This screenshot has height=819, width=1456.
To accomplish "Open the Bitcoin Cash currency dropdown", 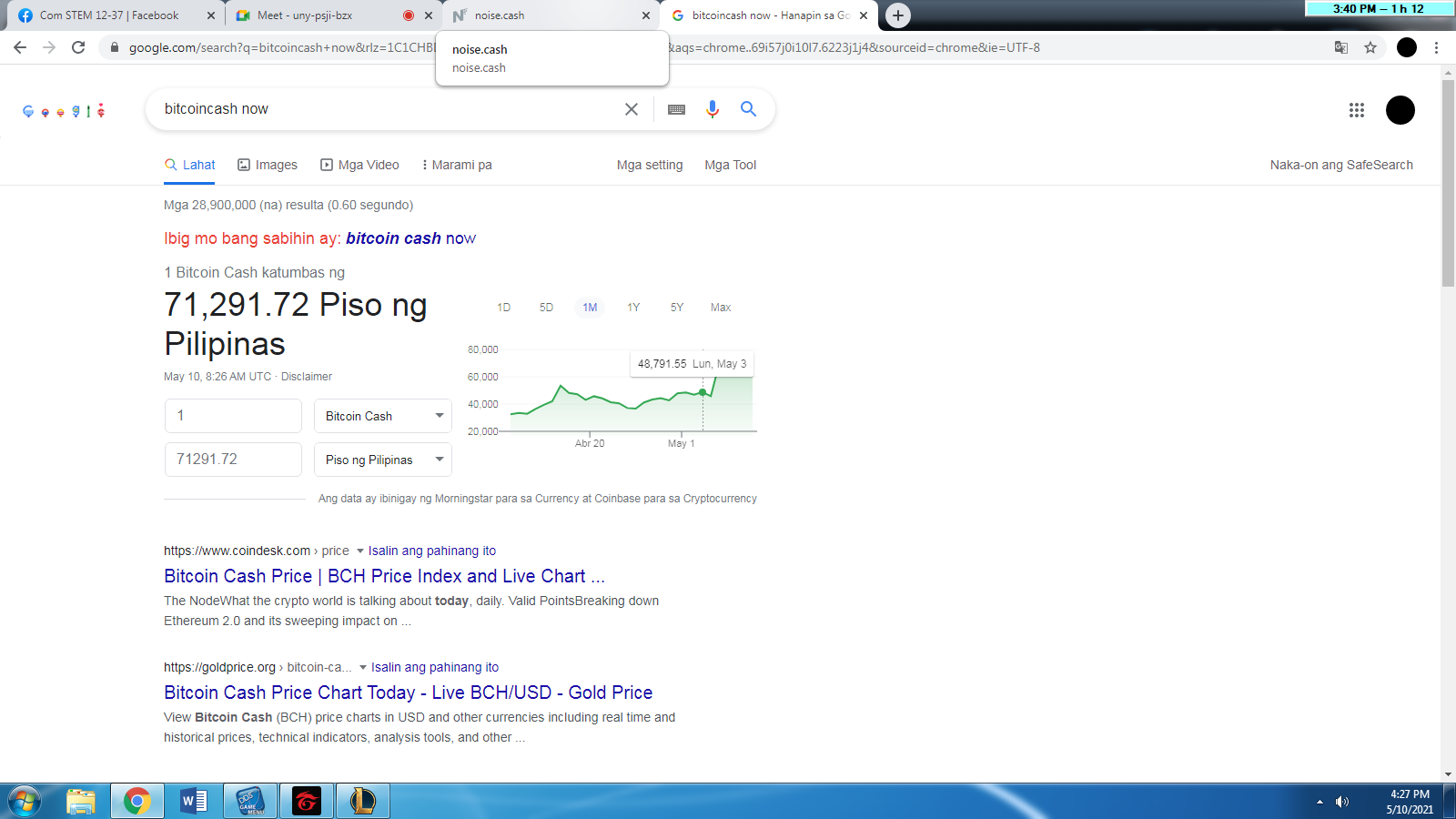I will 383,416.
